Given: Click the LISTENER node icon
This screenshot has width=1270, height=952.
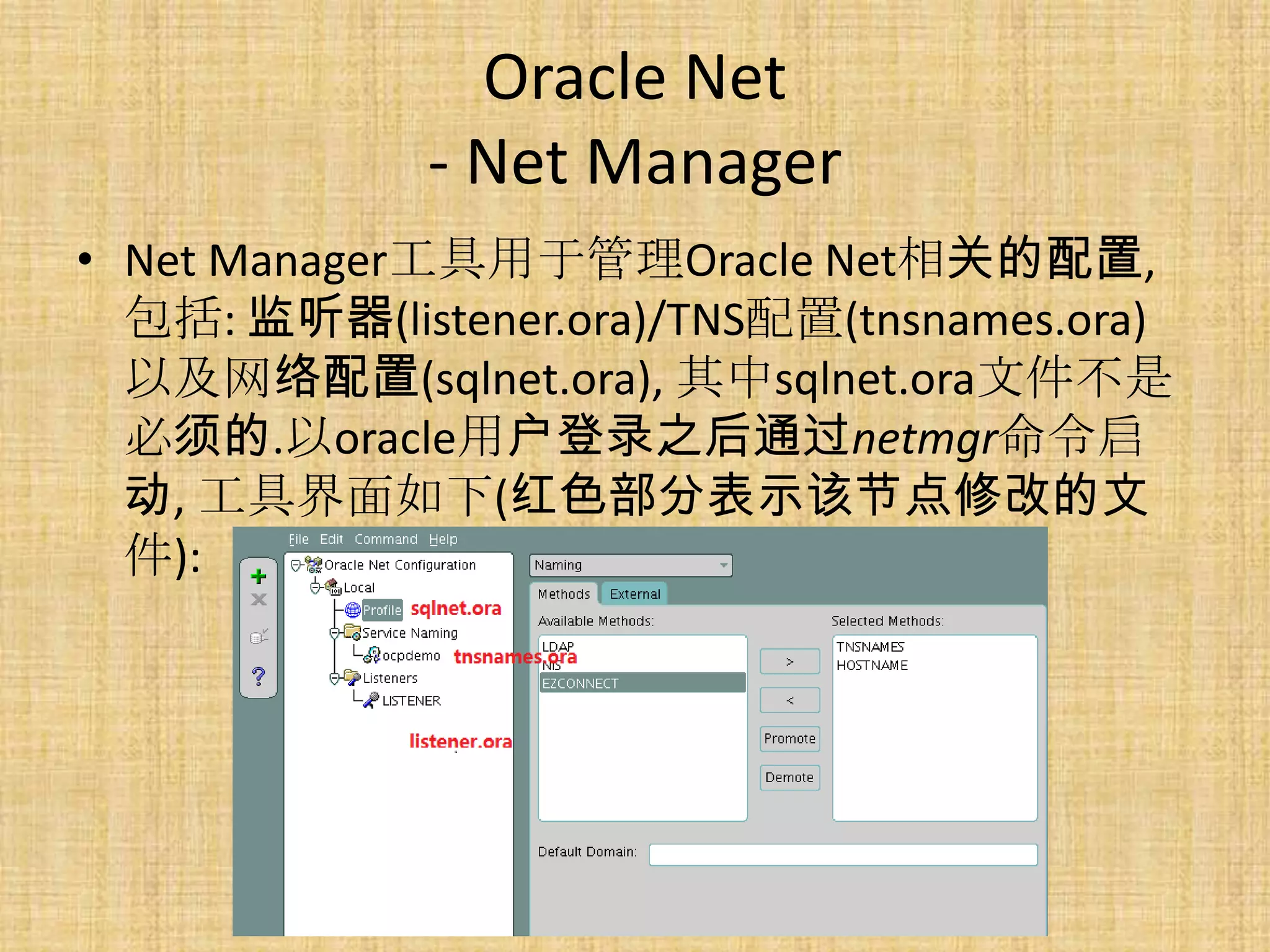Looking at the screenshot, I should 371,700.
